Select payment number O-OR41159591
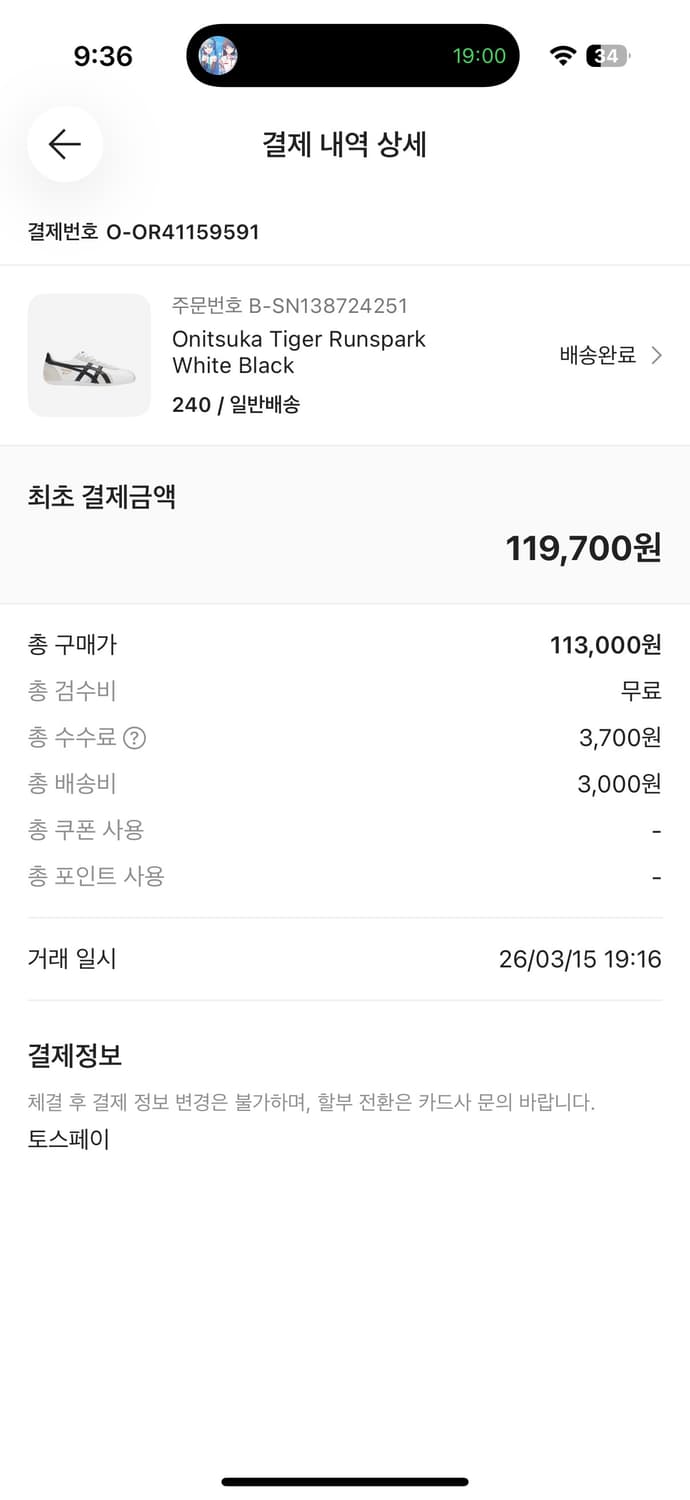The height and width of the screenshot is (1500, 690). (x=144, y=232)
